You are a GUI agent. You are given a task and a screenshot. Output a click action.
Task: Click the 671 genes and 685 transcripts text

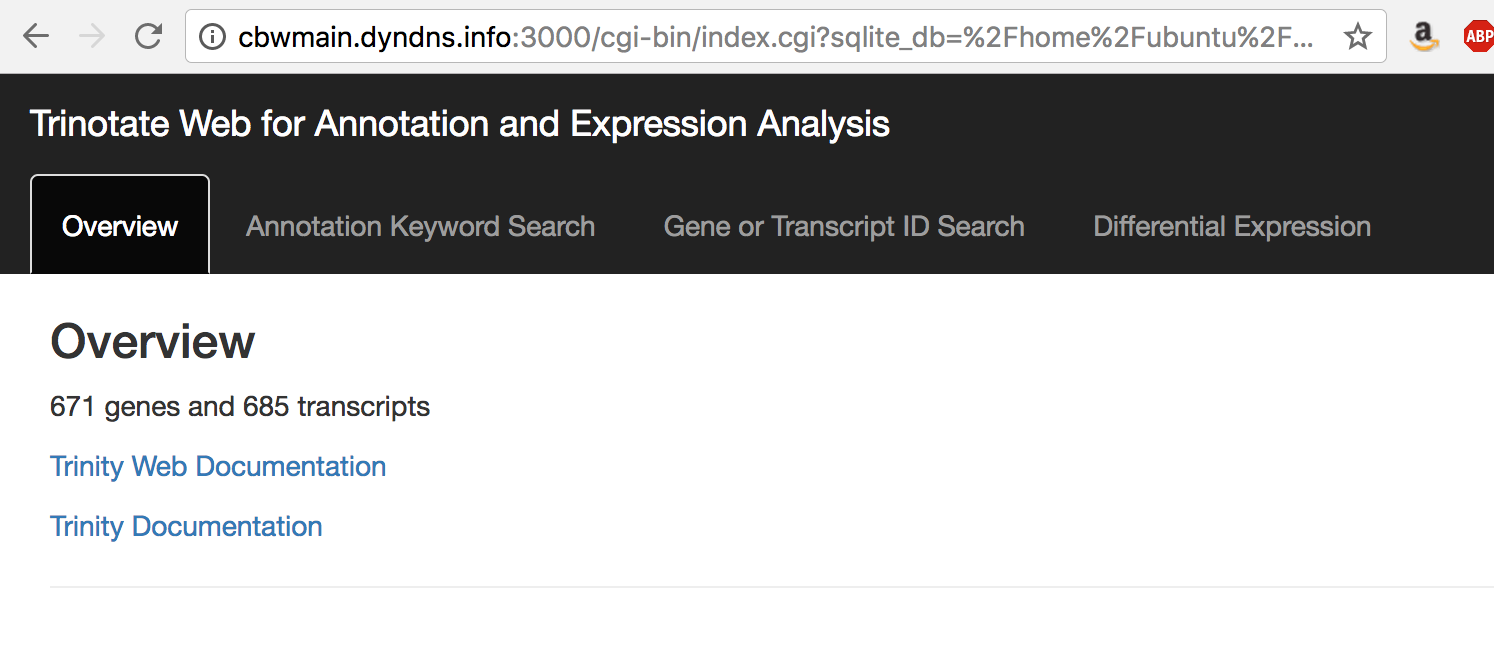click(240, 407)
